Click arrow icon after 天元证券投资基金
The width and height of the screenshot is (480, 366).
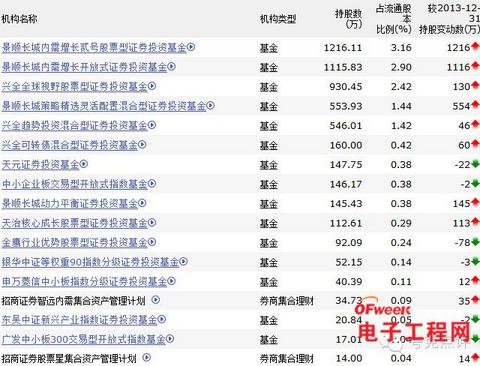(x=84, y=164)
